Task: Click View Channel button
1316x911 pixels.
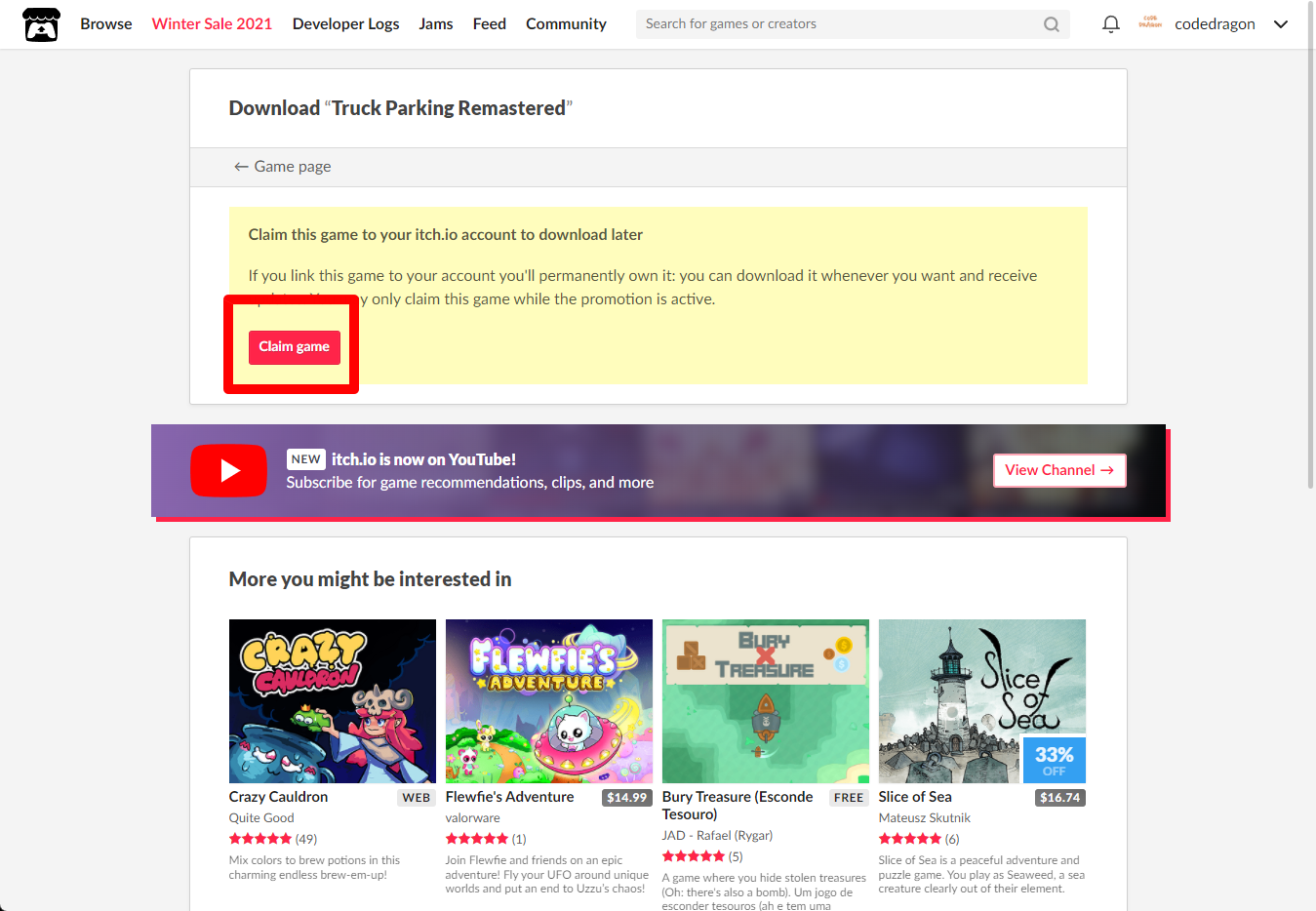Action: click(x=1059, y=470)
